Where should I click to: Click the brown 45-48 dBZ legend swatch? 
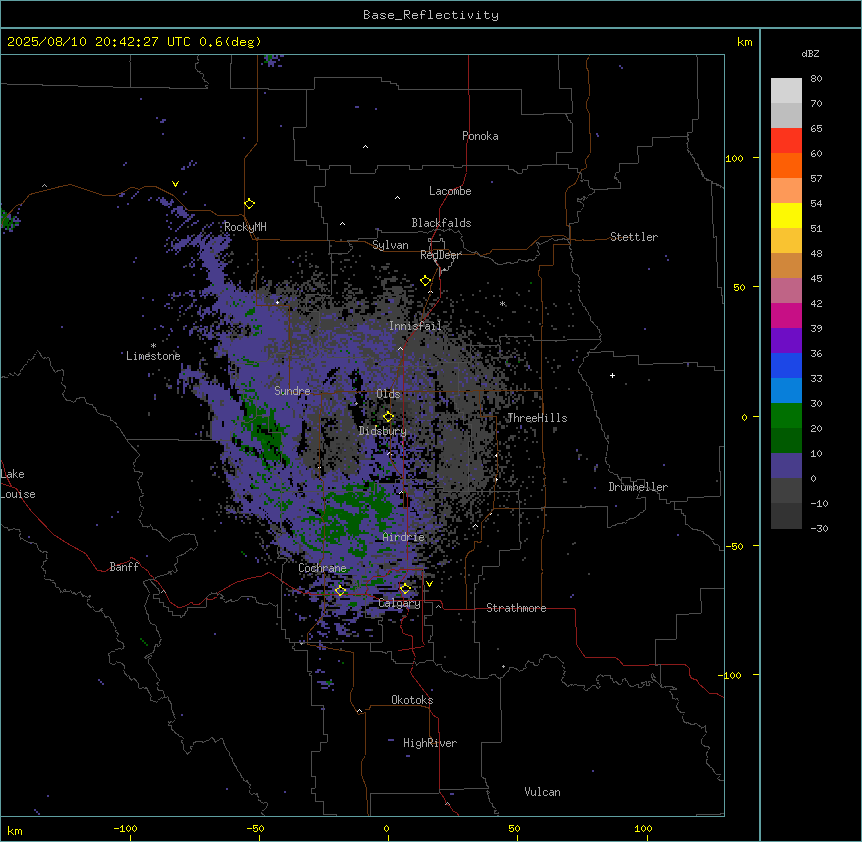point(786,265)
